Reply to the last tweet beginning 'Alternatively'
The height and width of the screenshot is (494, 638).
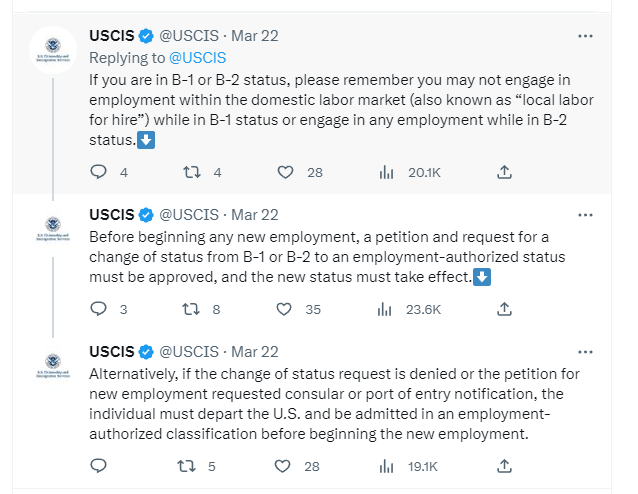(x=98, y=465)
